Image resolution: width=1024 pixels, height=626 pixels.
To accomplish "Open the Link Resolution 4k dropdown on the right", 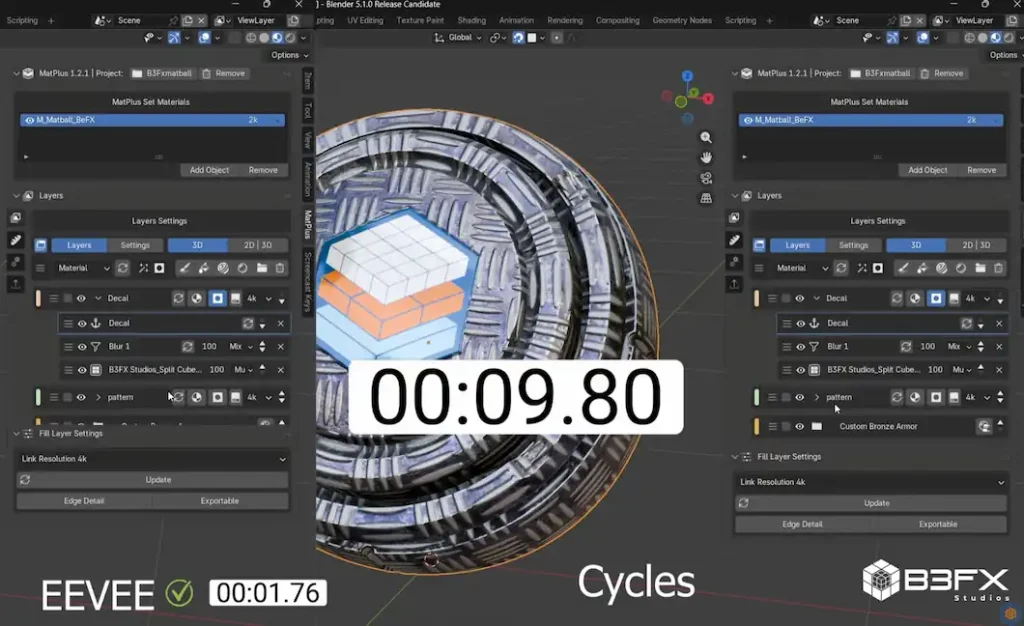I will point(870,482).
